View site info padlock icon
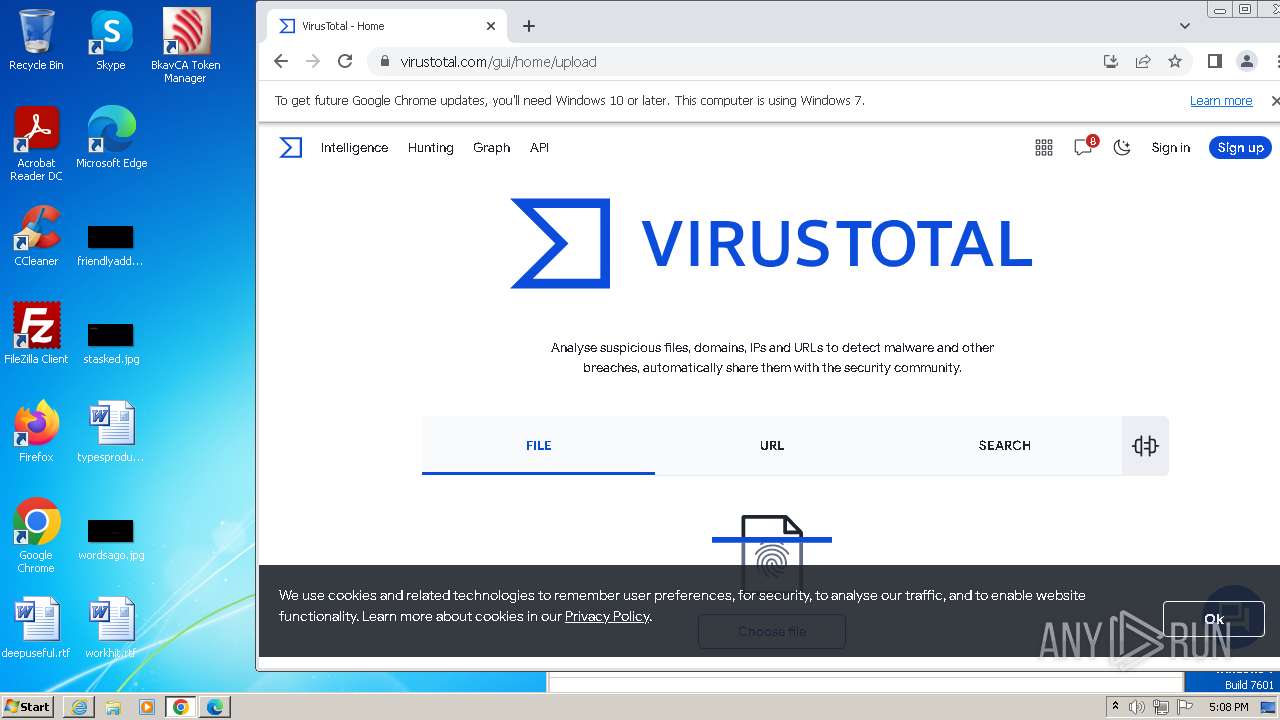Screen dimensions: 1280x720 (x=384, y=61)
